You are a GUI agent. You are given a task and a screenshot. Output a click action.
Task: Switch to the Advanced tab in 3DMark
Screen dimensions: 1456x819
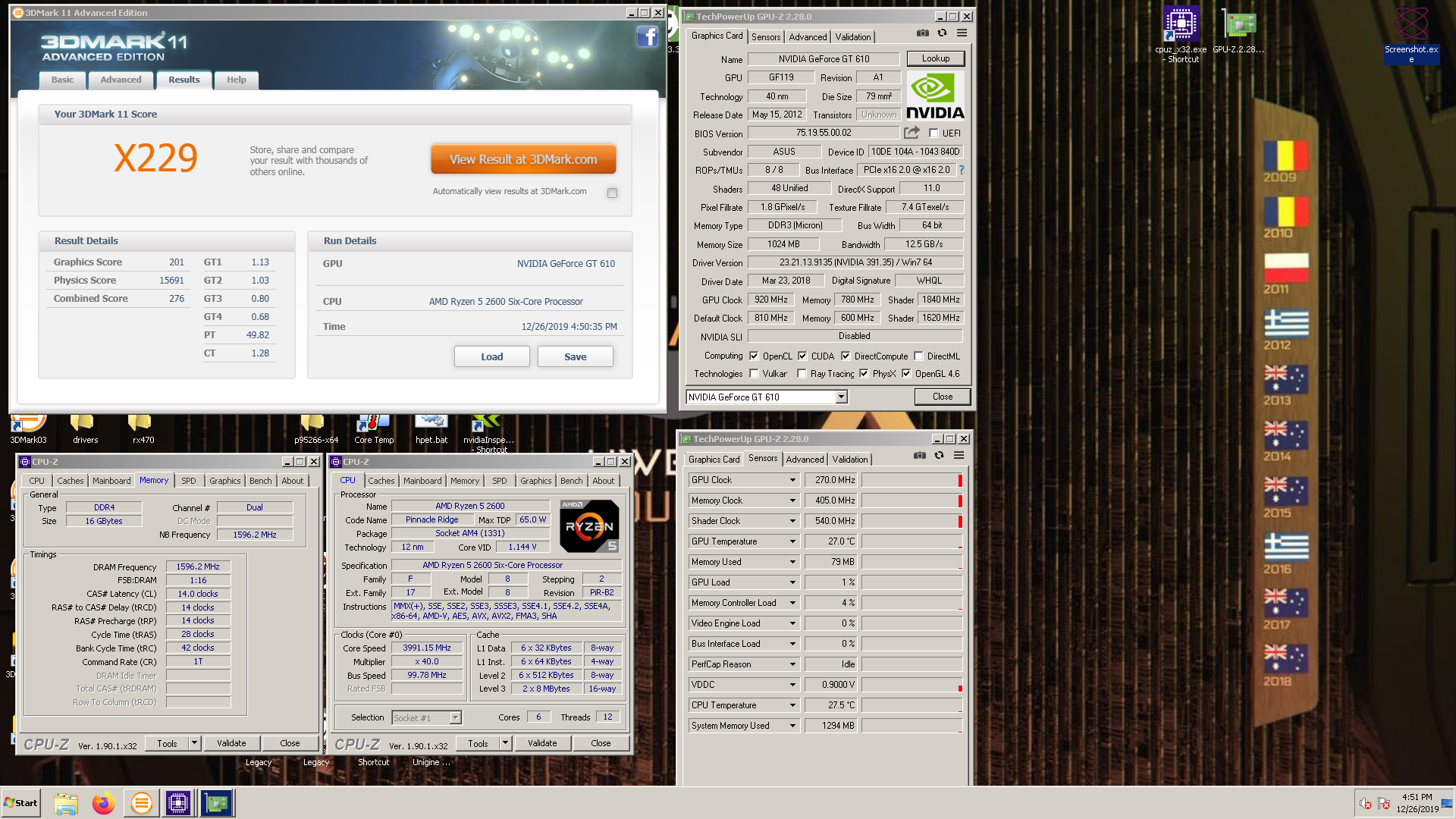pyautogui.click(x=121, y=80)
